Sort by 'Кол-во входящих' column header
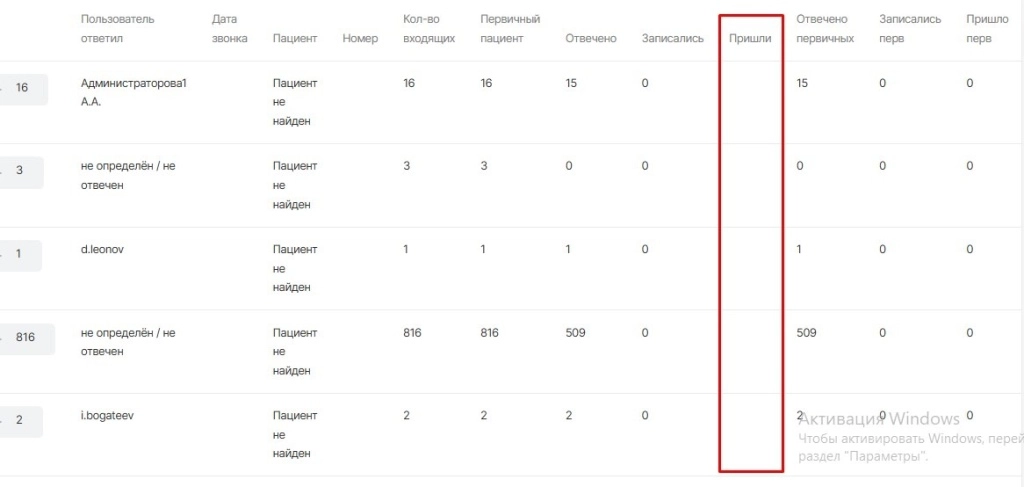 point(429,29)
